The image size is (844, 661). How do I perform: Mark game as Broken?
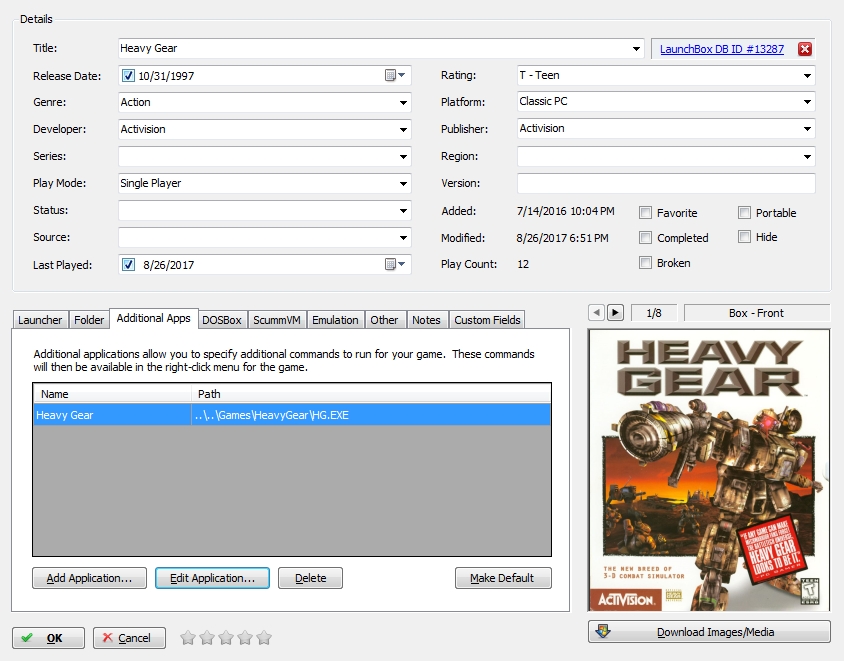645,263
